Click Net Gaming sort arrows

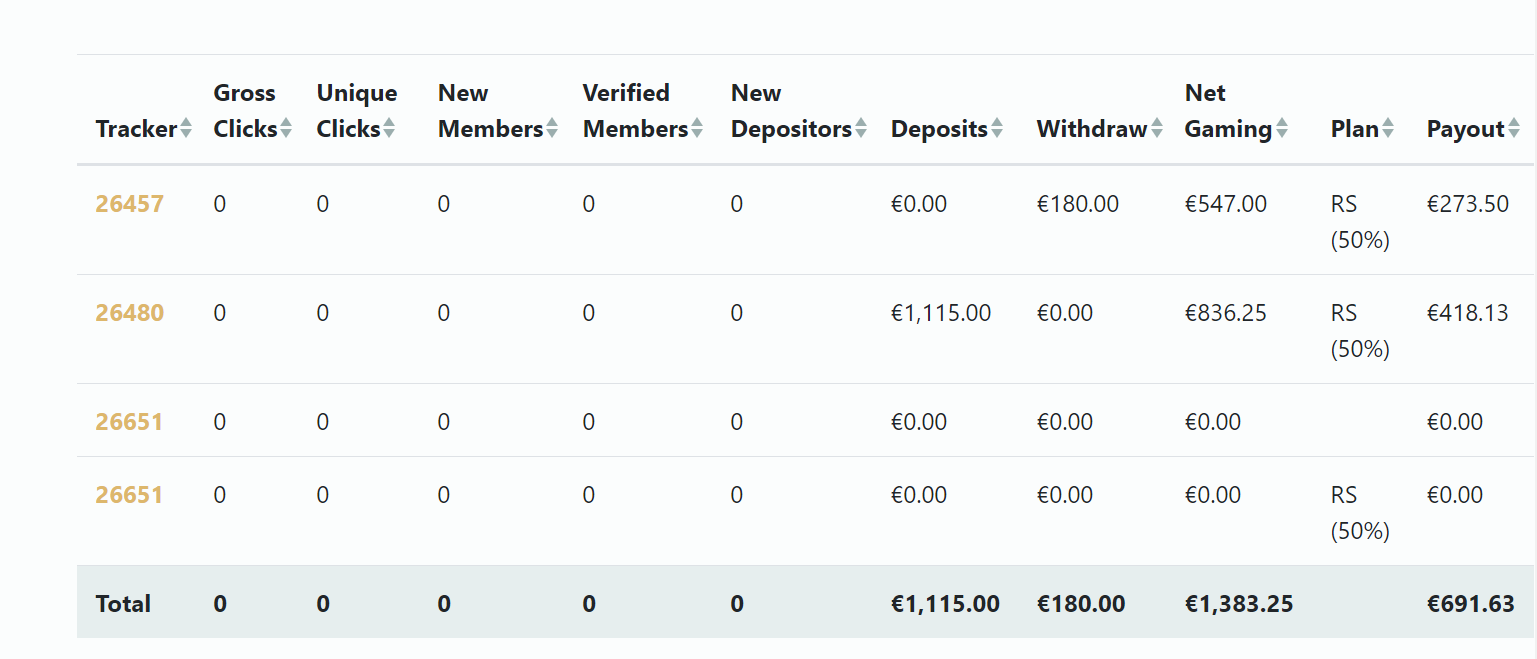click(1282, 129)
